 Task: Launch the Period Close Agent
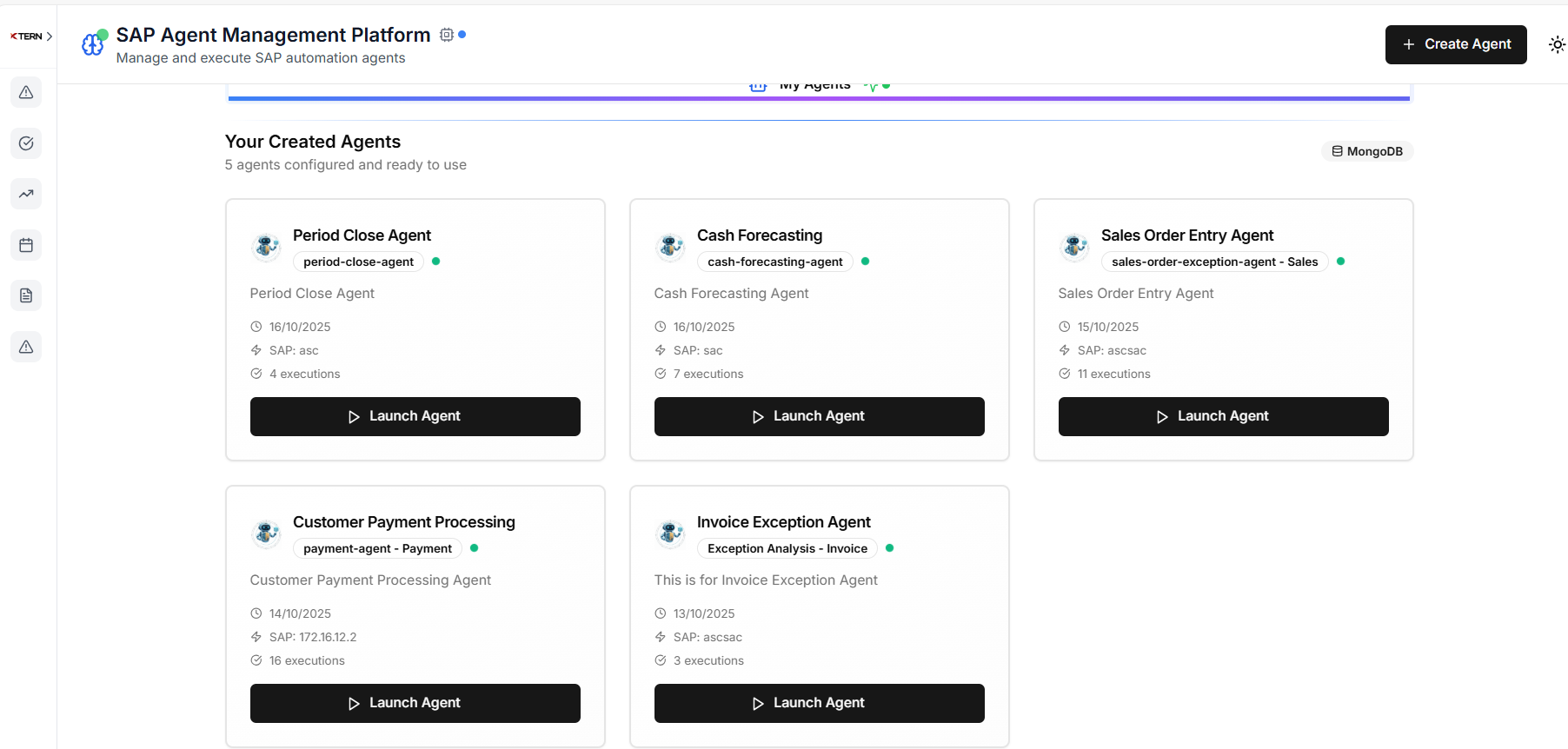coord(415,416)
